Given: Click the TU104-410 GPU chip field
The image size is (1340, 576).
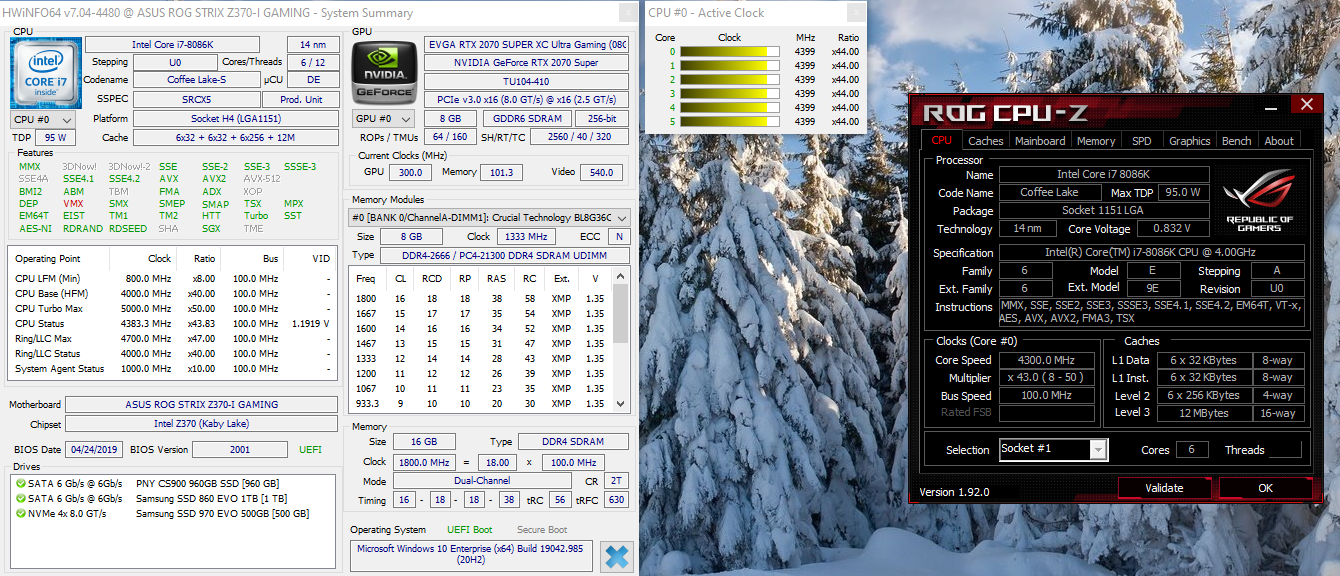Looking at the screenshot, I should (x=527, y=80).
